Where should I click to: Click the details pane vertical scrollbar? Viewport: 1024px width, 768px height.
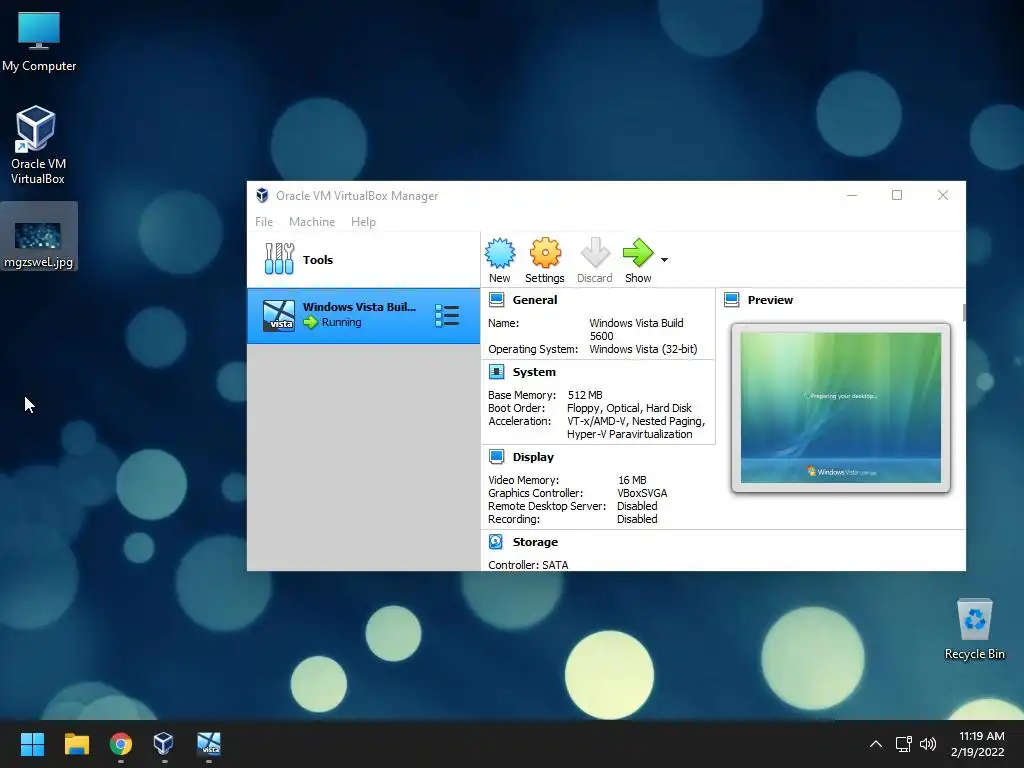[964, 312]
